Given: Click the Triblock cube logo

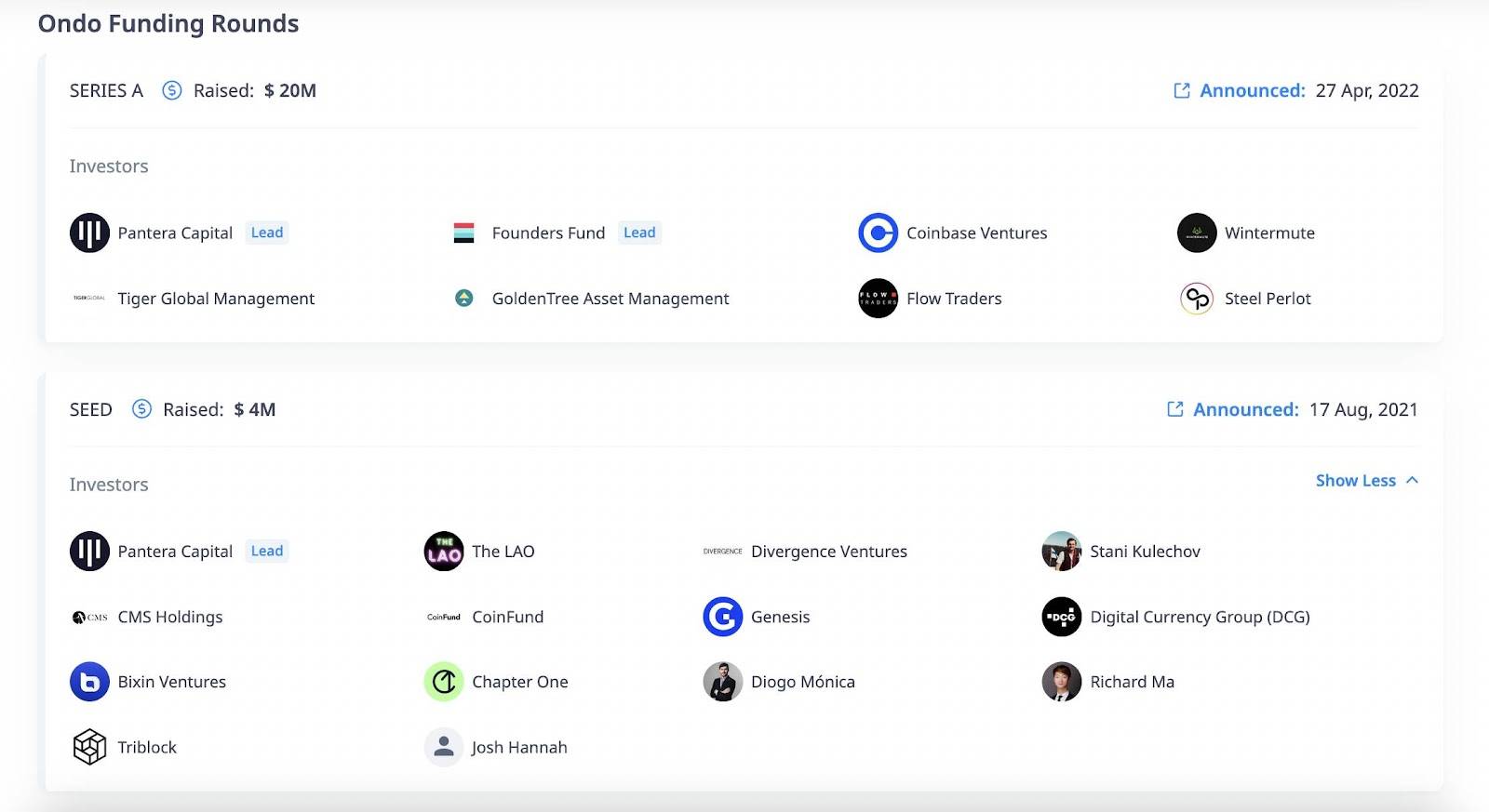Looking at the screenshot, I should point(89,747).
